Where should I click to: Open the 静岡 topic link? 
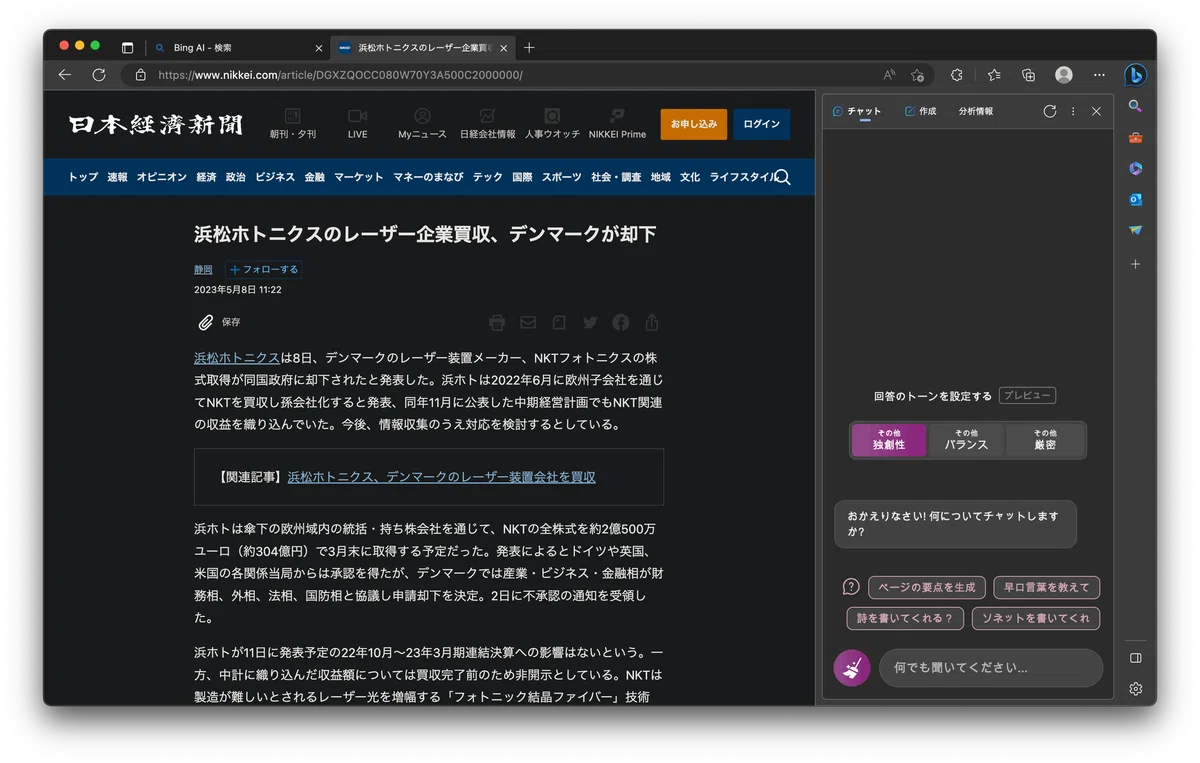[x=203, y=270]
